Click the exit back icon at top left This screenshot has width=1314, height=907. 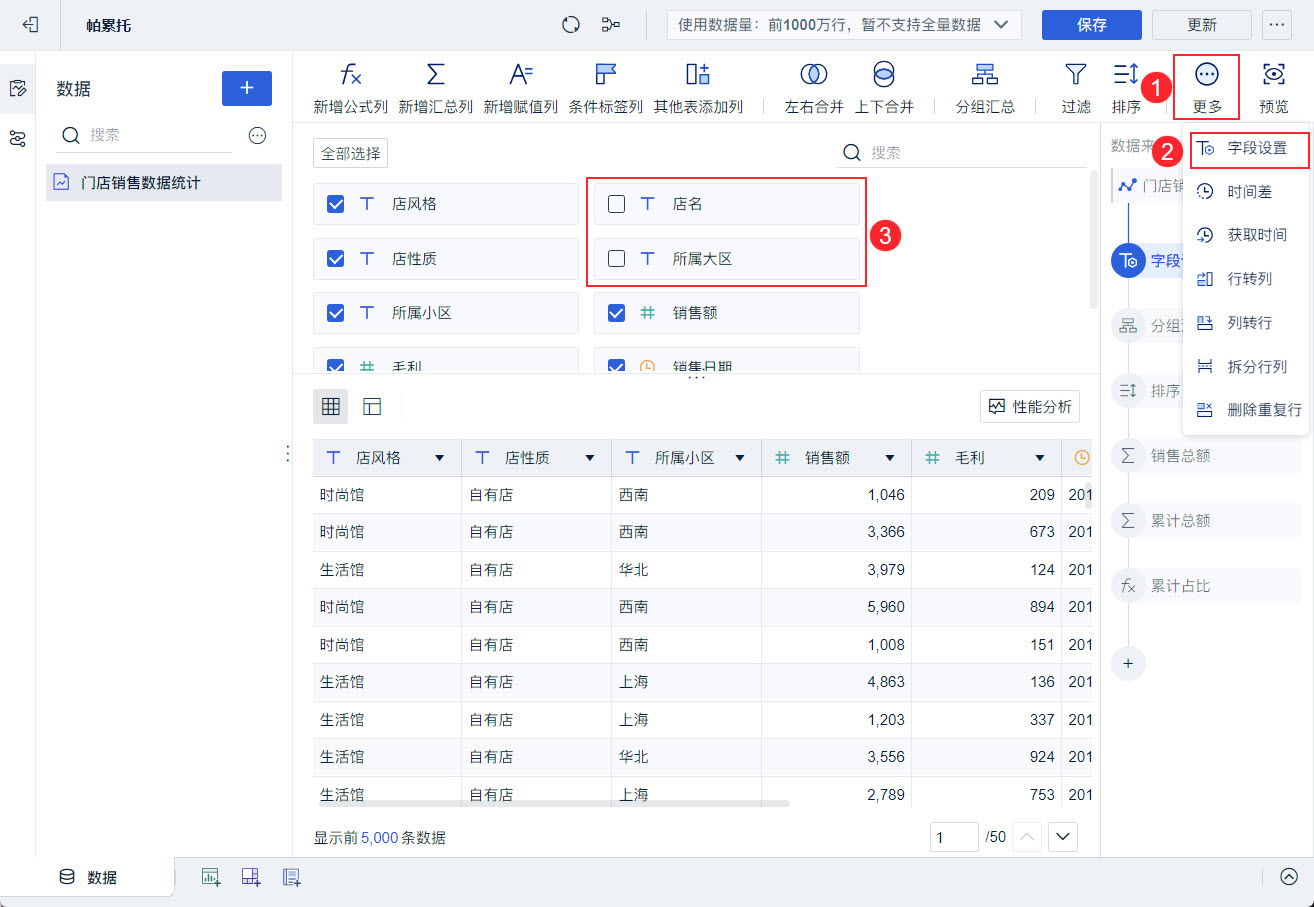point(30,25)
